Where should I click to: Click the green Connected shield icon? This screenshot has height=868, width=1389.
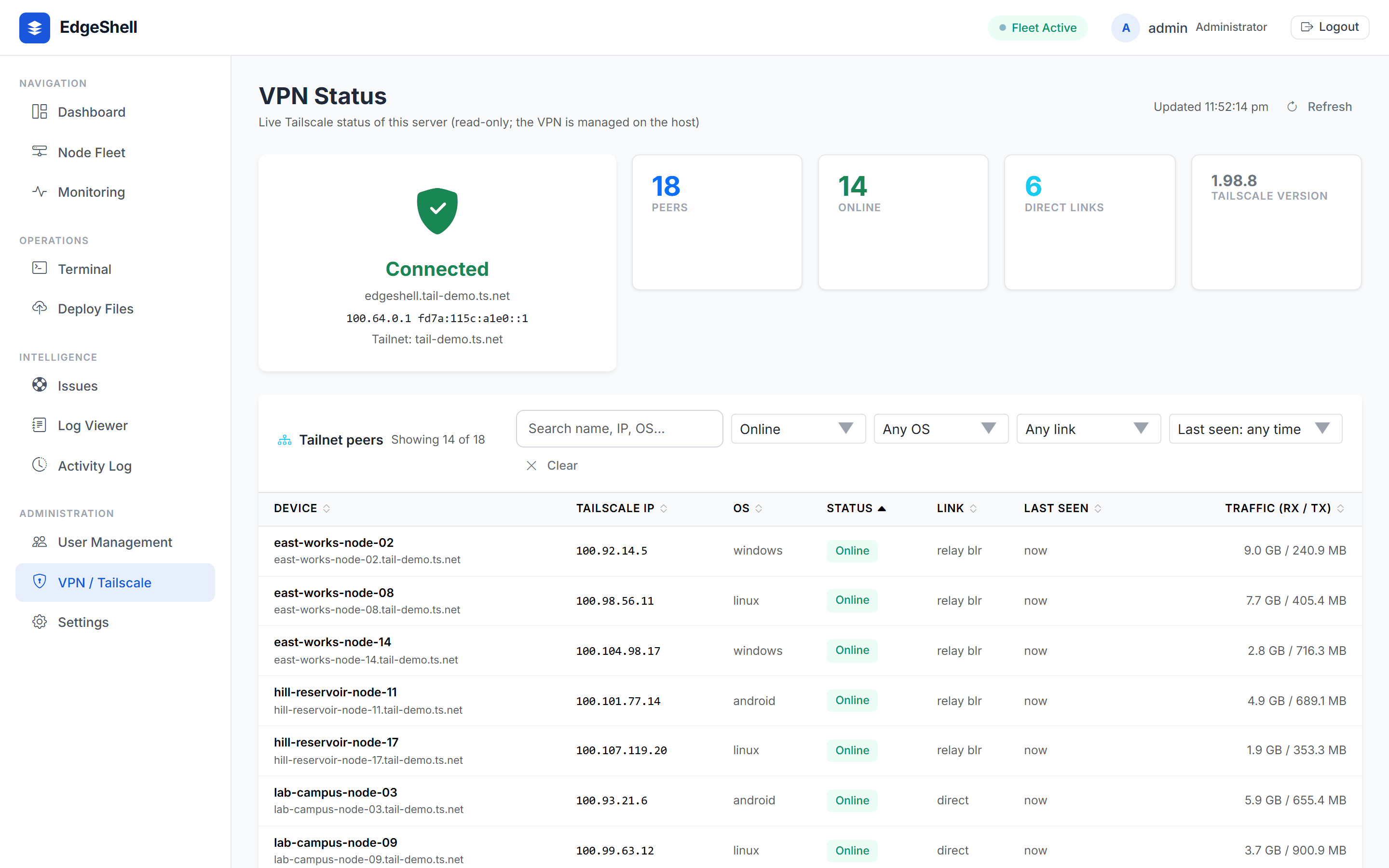pos(437,211)
